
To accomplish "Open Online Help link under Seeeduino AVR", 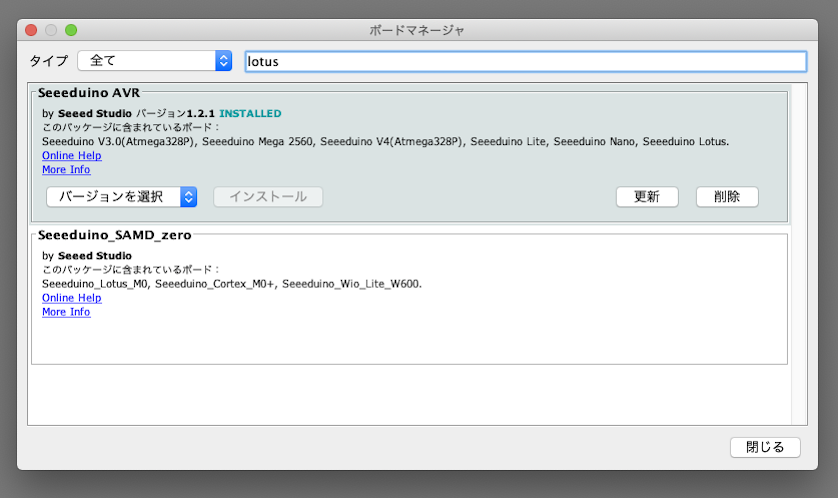I will [72, 156].
